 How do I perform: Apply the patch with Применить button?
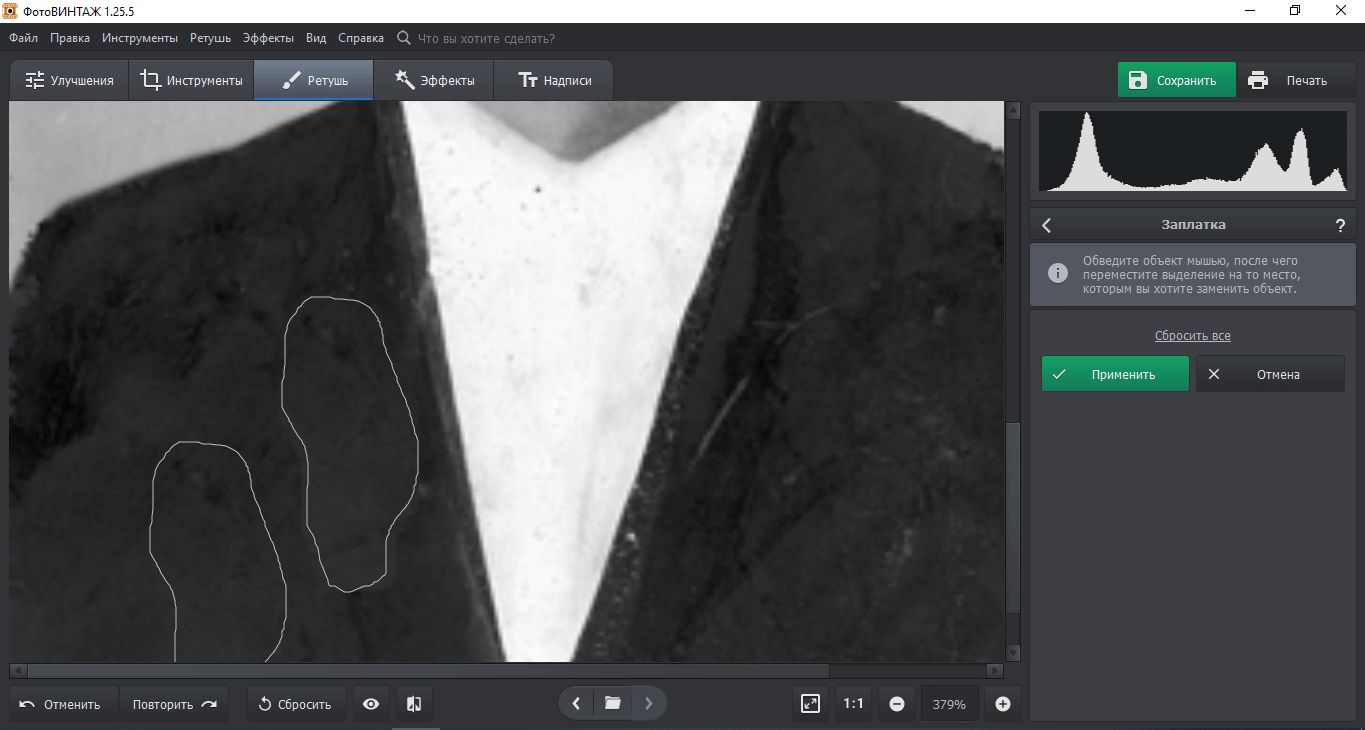[x=1115, y=374]
